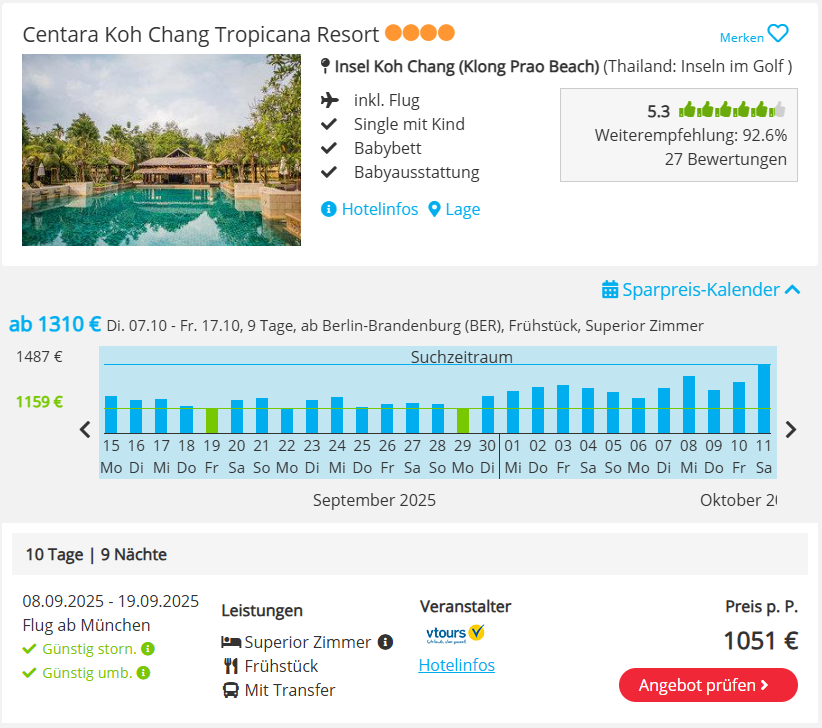
Task: Click the vtours operator logo
Action: coord(455,634)
